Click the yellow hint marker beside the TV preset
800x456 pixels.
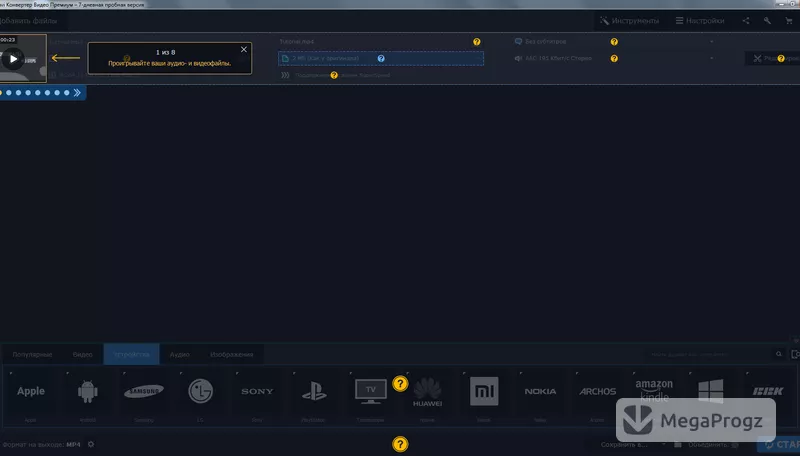[401, 384]
